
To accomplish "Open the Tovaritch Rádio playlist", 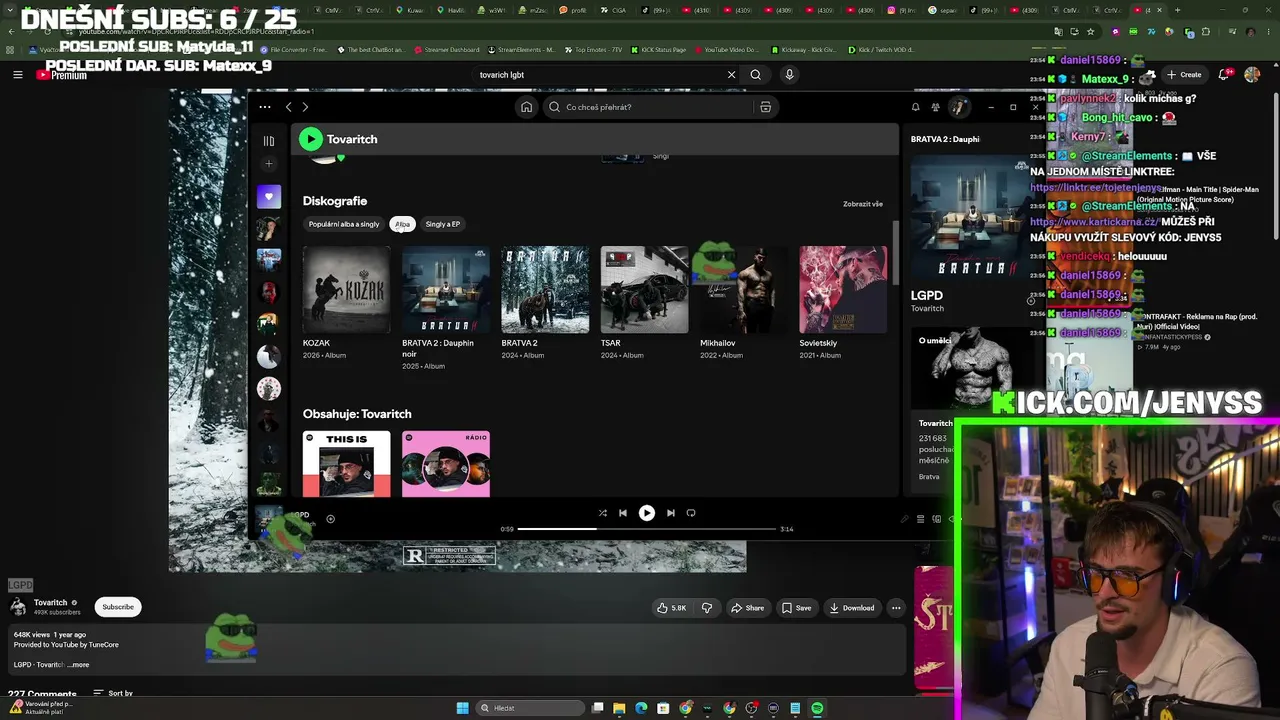I will [x=446, y=464].
